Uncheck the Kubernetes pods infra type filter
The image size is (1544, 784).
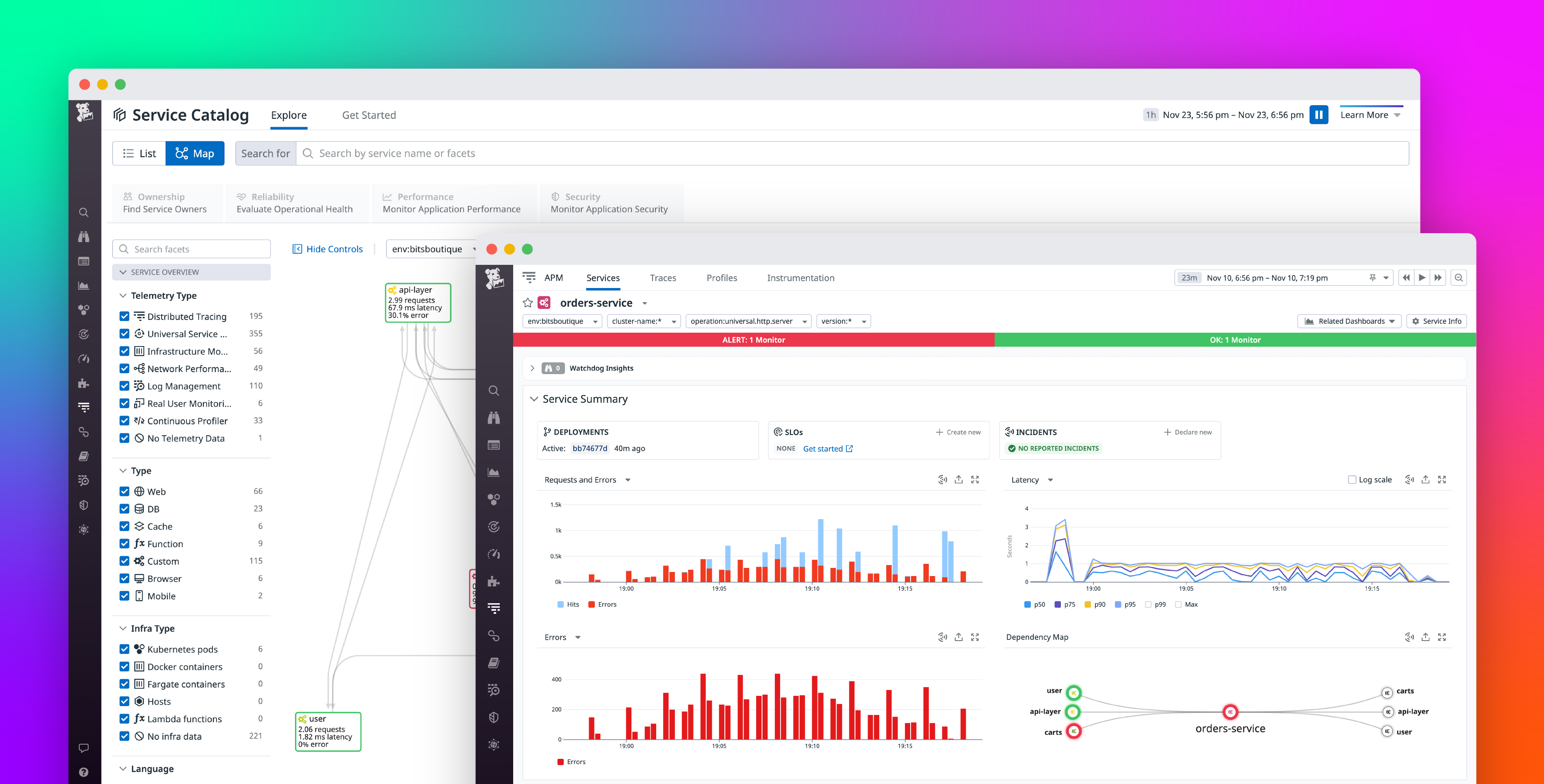[125, 649]
